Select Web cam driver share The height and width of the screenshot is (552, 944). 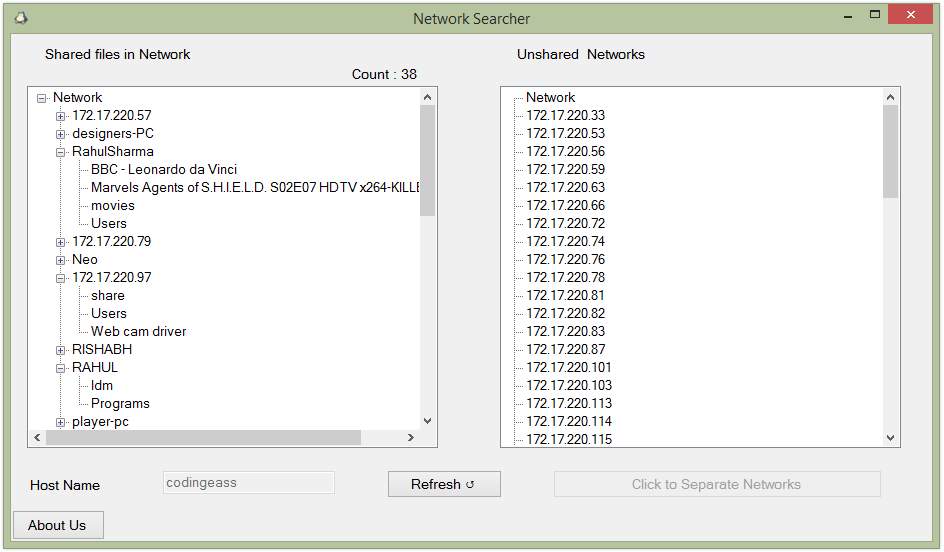tap(138, 332)
